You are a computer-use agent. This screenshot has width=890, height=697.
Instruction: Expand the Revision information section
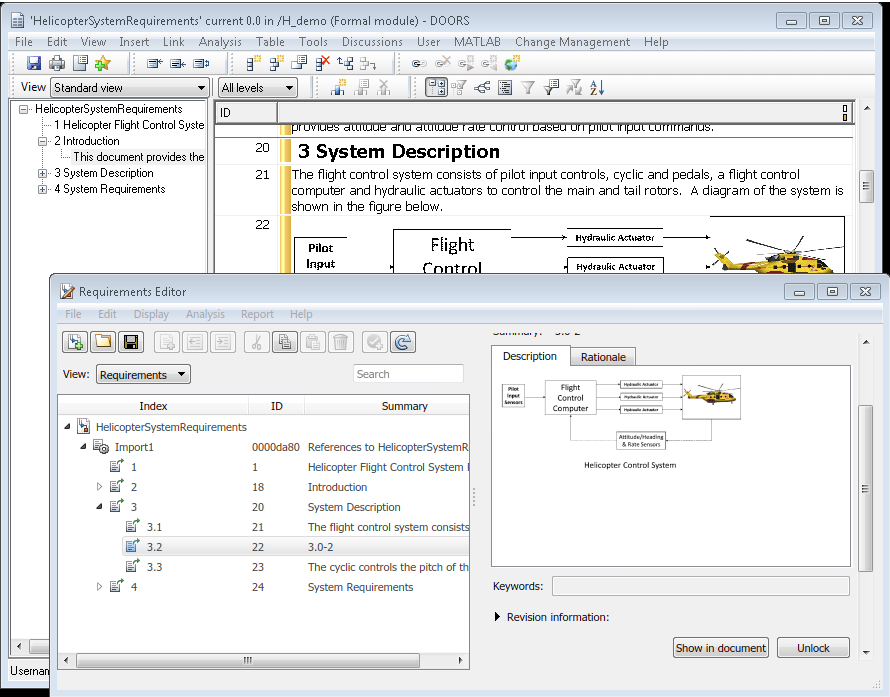tap(498, 616)
